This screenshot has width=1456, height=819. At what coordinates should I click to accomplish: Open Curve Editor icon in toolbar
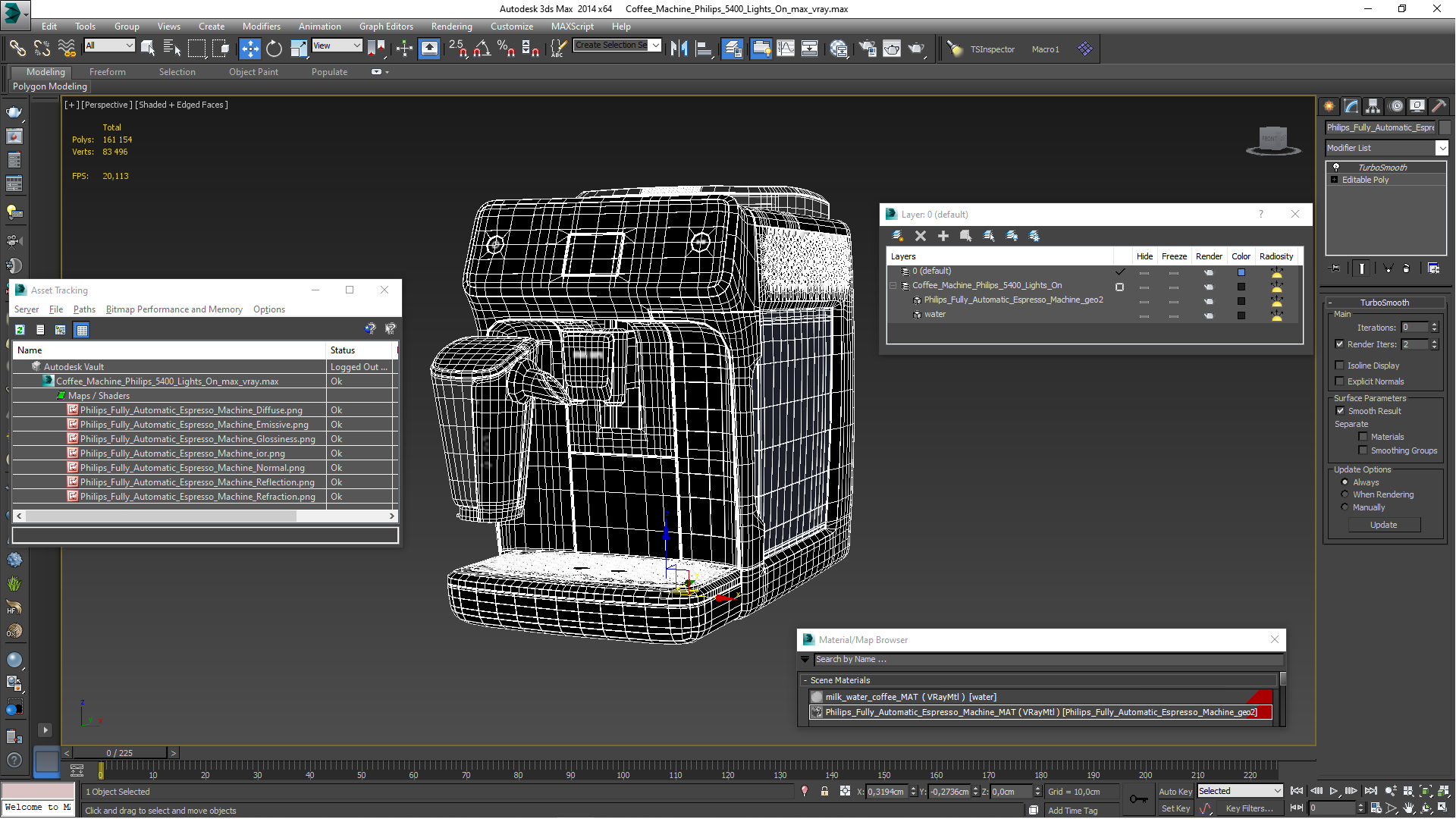tap(786, 49)
